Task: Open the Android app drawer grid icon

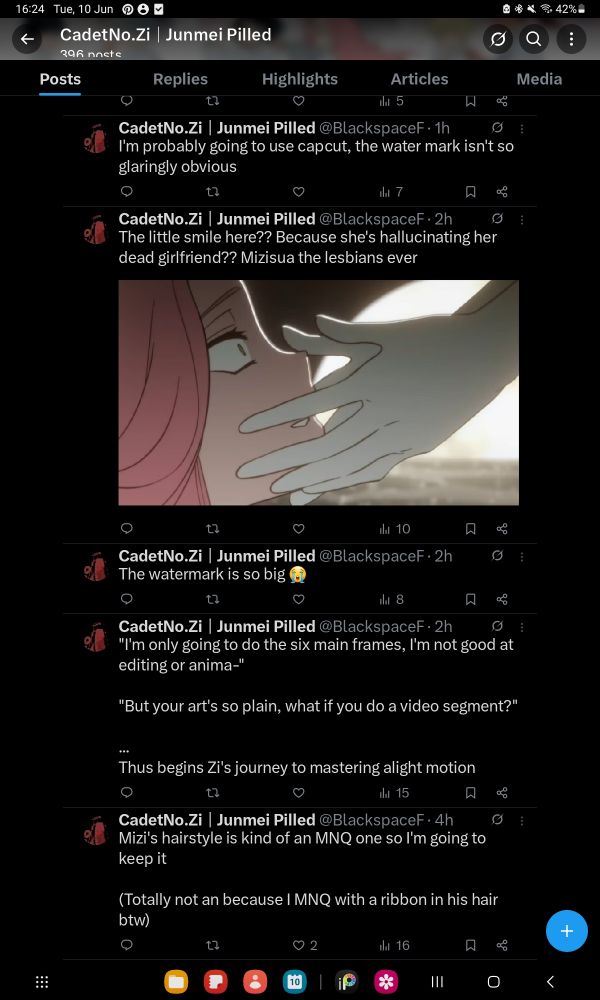Action: (x=41, y=982)
